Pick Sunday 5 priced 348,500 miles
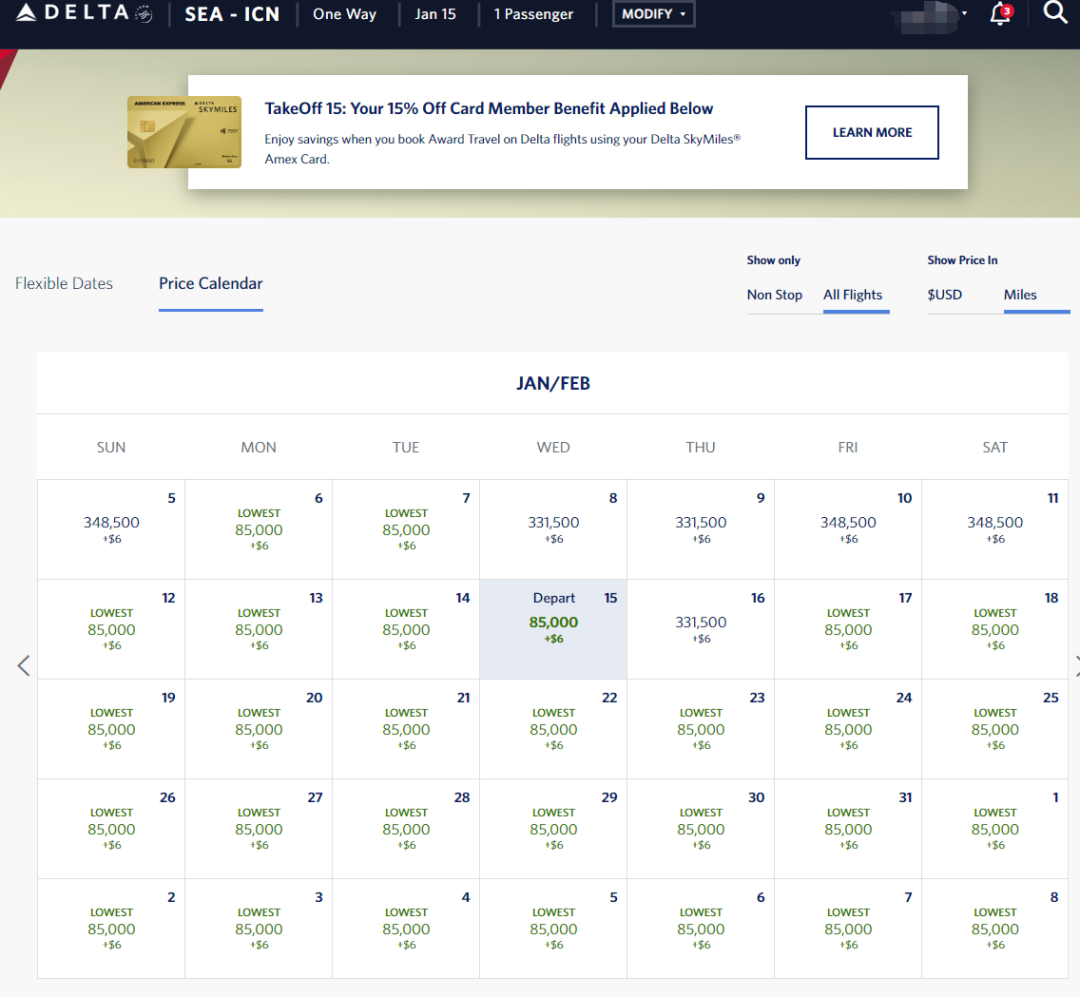The image size is (1080, 997). 111,529
